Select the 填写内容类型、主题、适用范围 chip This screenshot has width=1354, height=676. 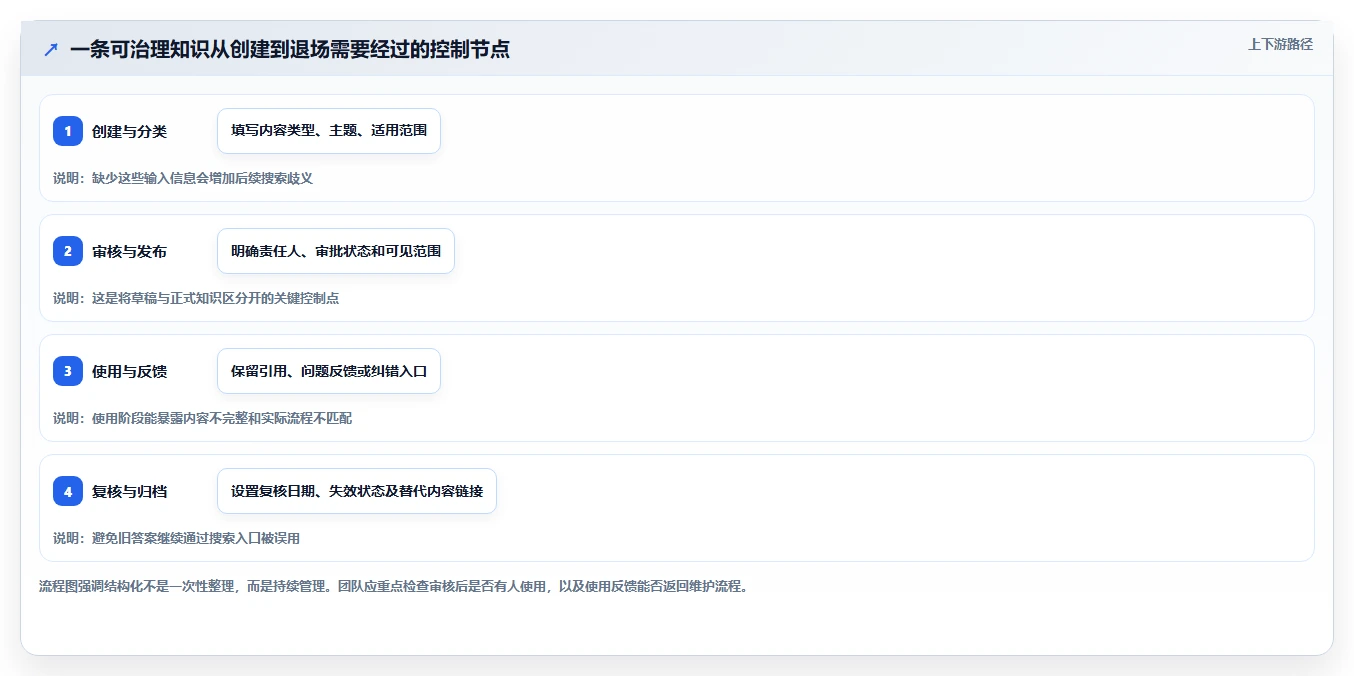coord(329,131)
